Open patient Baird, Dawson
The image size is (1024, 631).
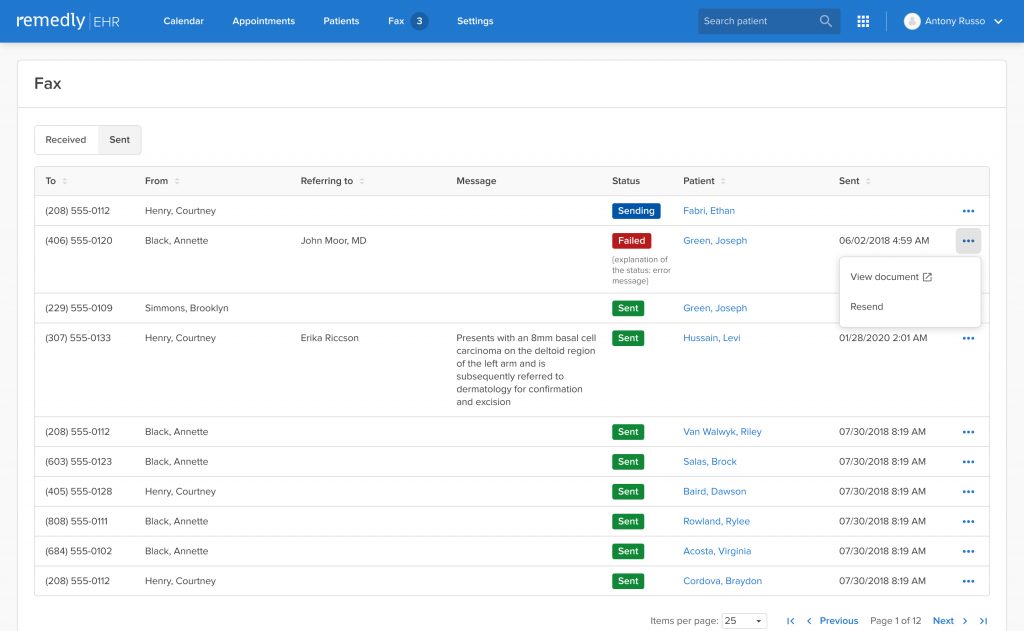[x=714, y=492]
